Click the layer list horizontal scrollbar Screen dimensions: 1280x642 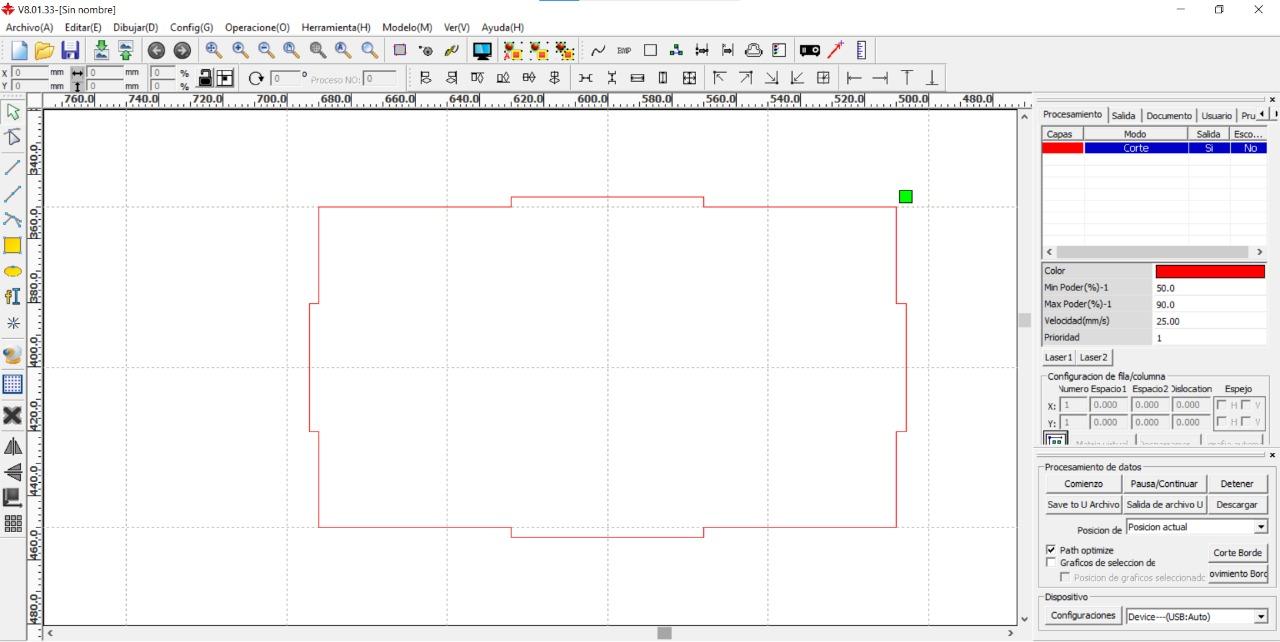pos(1153,252)
